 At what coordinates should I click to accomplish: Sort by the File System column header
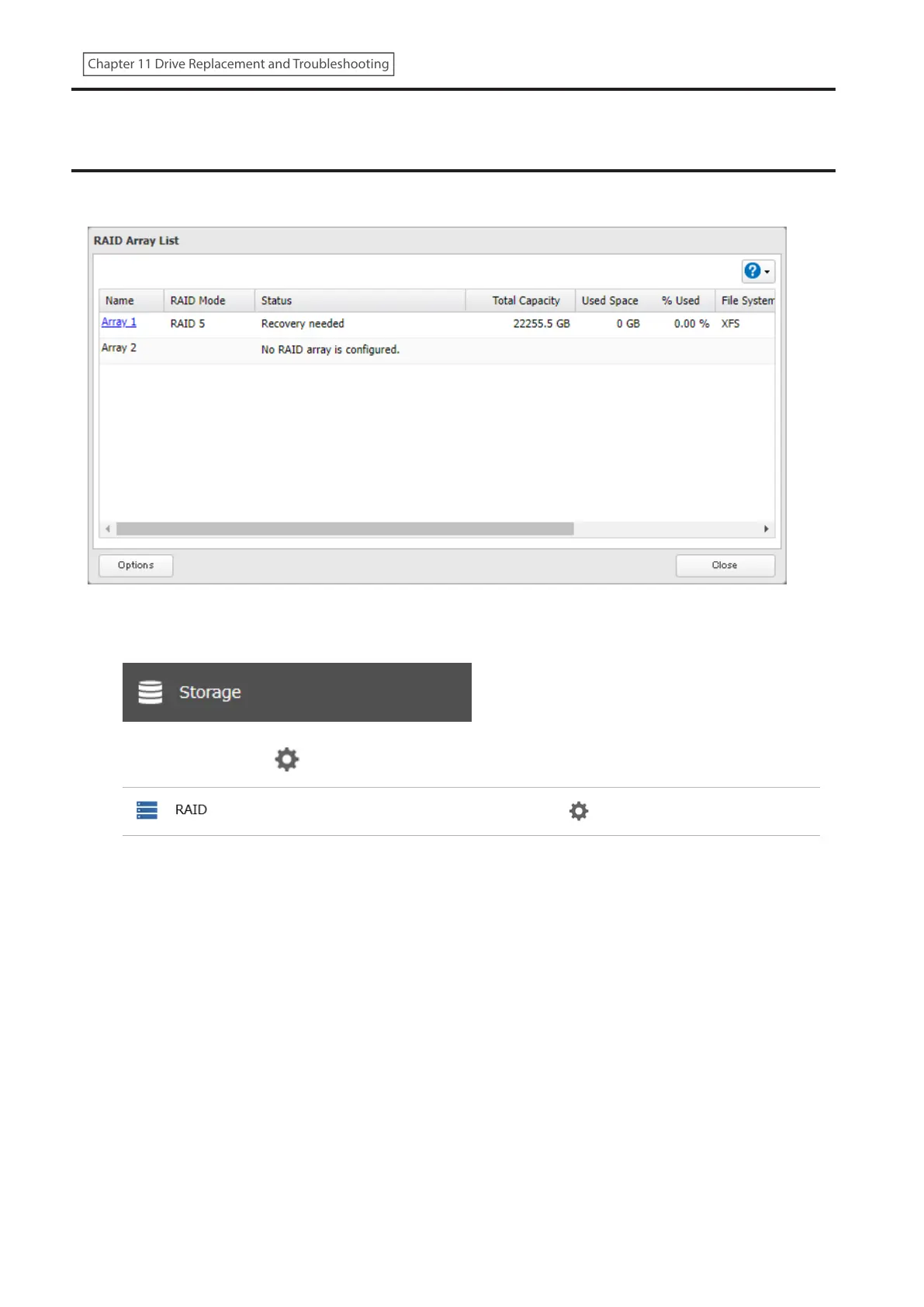click(746, 300)
